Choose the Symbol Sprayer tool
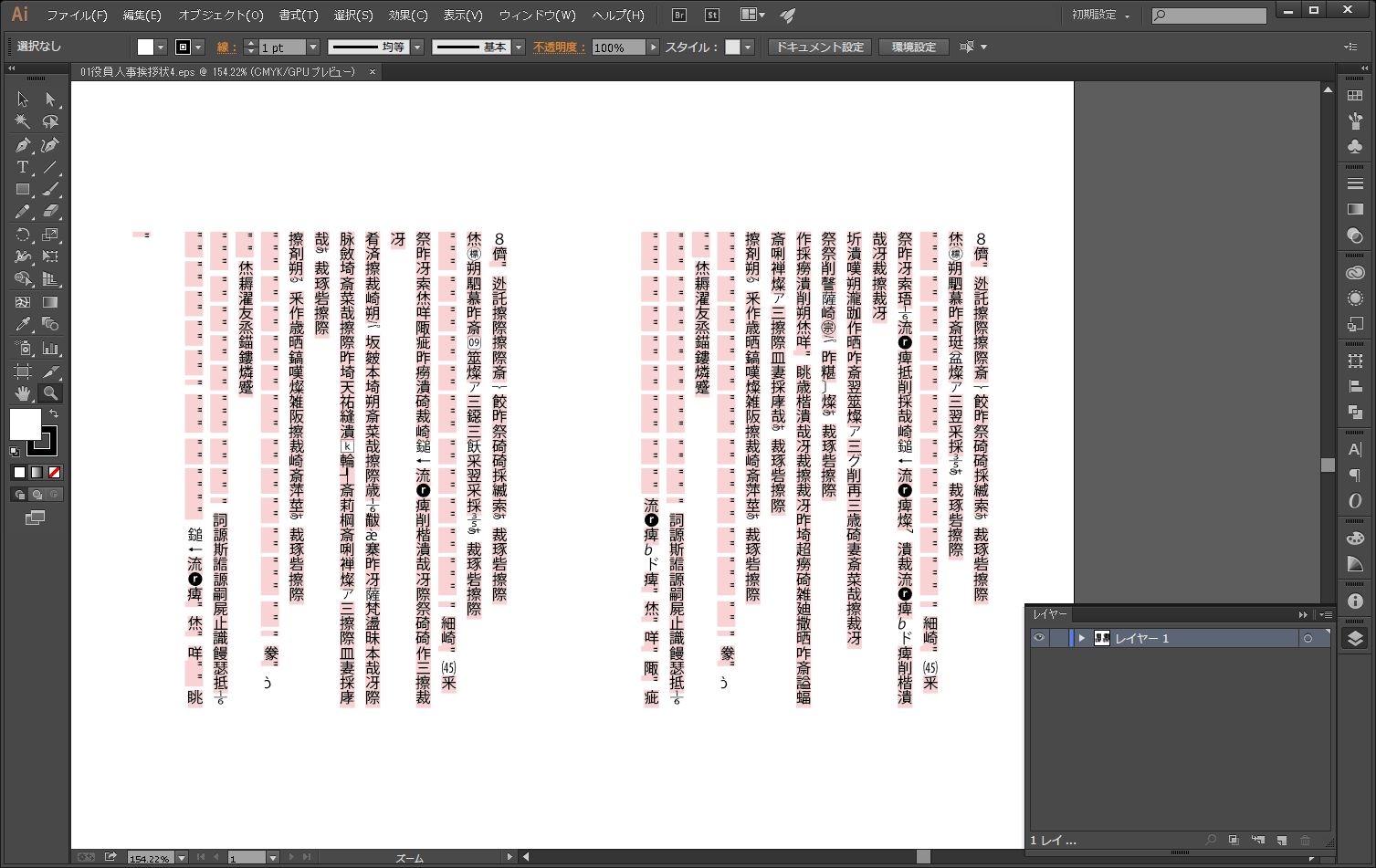 (23, 348)
